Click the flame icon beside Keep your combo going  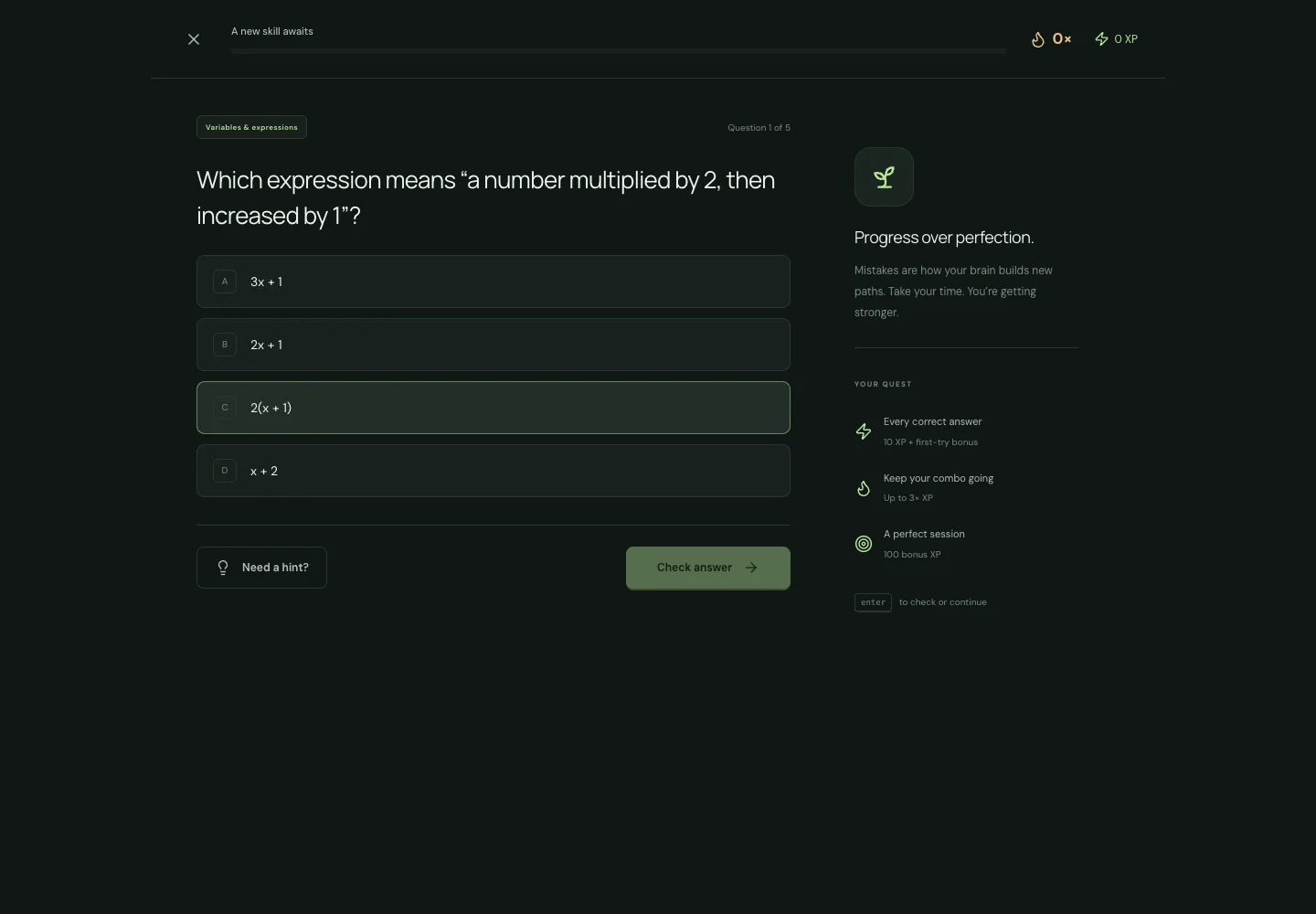[864, 488]
